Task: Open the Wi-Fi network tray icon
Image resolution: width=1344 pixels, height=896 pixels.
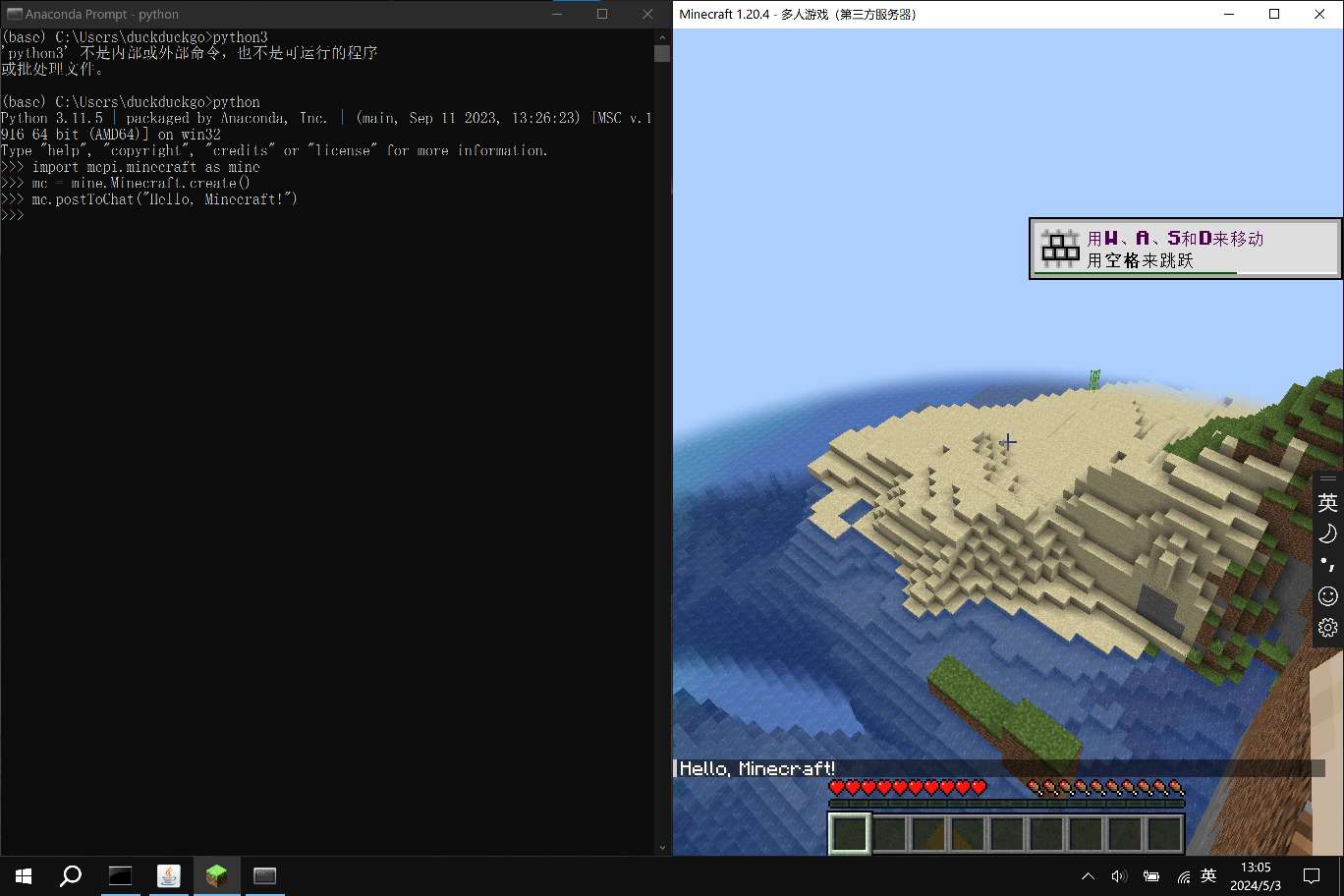Action: tap(1183, 876)
